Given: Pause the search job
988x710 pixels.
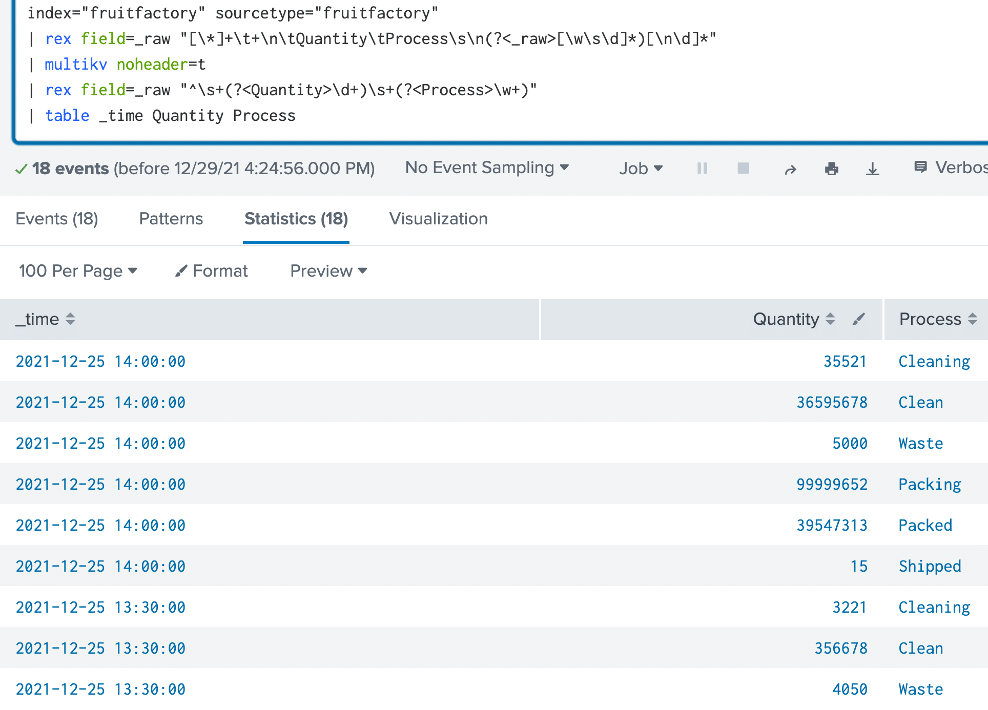Looking at the screenshot, I should coord(702,168).
